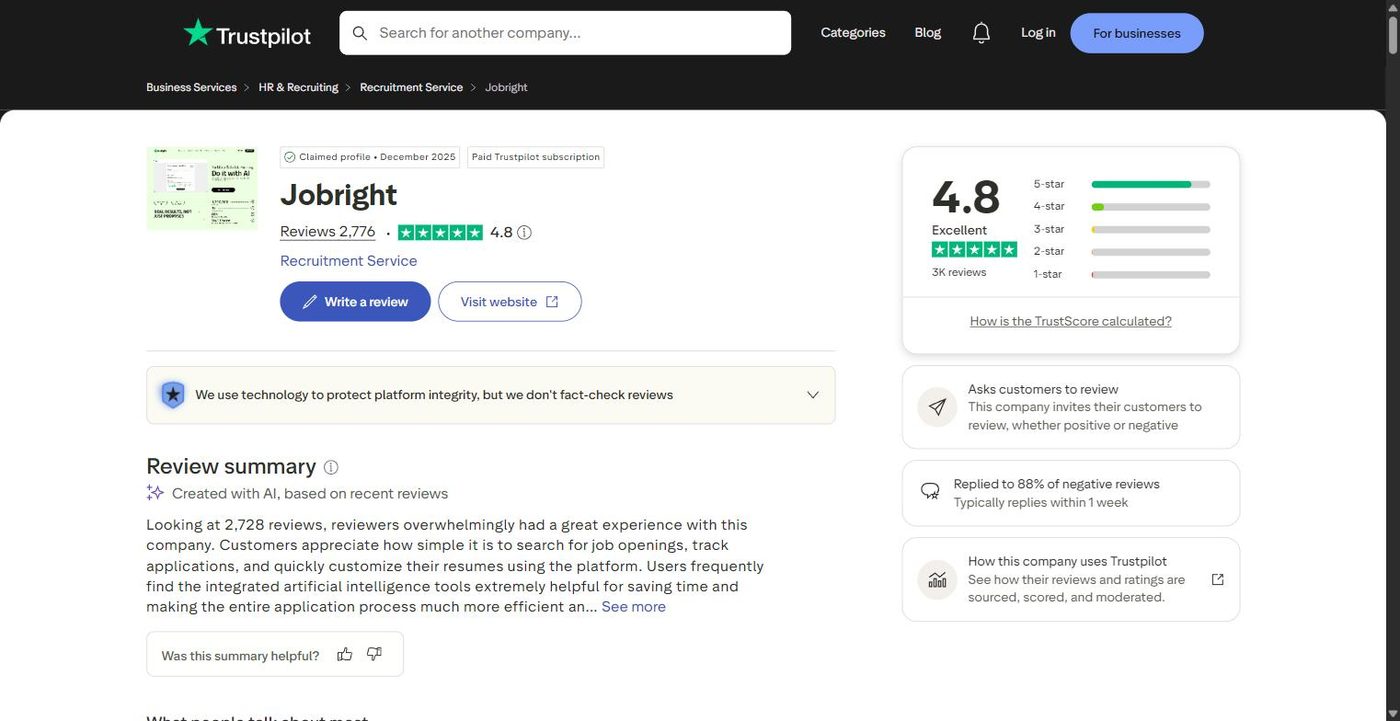Go to HR & Recruiting breadcrumb
This screenshot has height=721, width=1400.
(x=298, y=87)
